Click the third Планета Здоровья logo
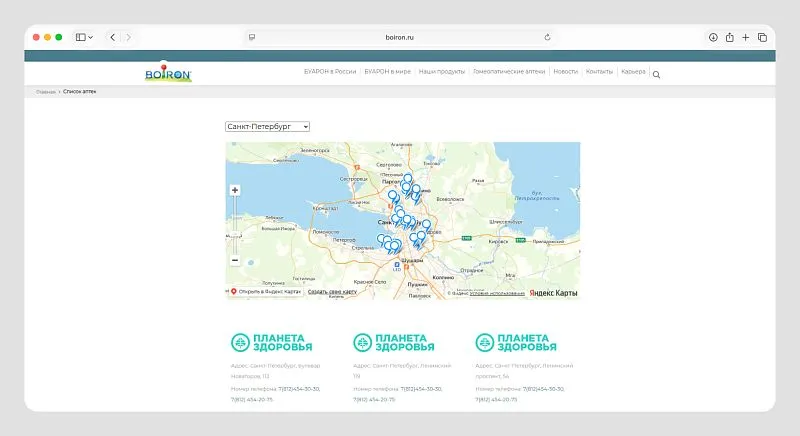 [x=516, y=343]
